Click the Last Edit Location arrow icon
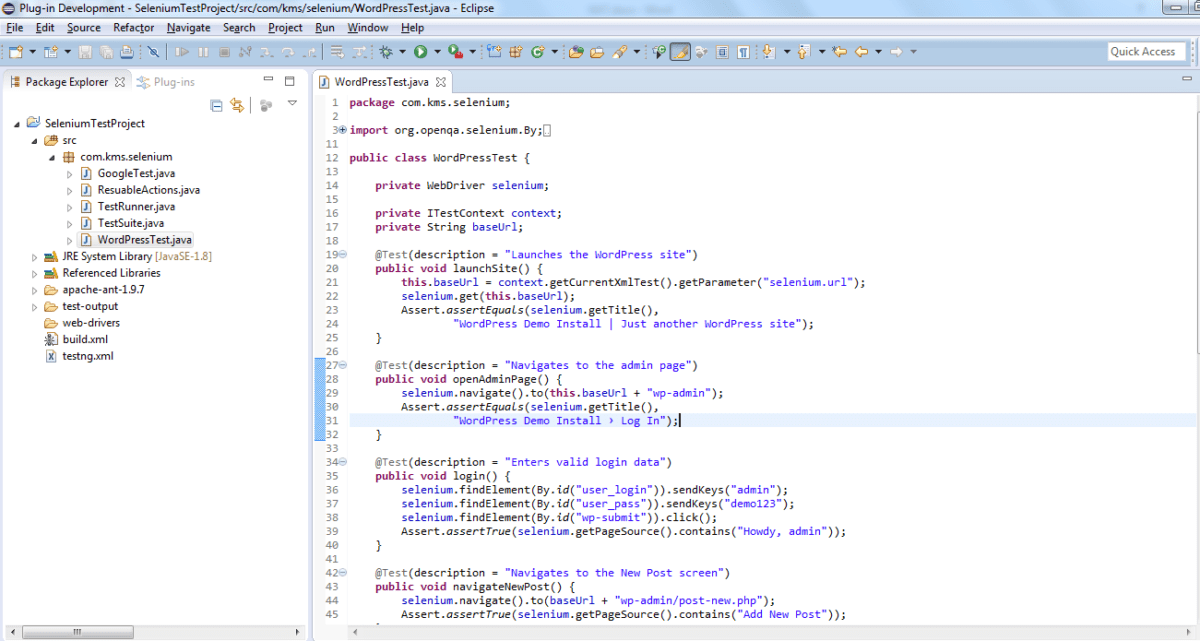 840,52
